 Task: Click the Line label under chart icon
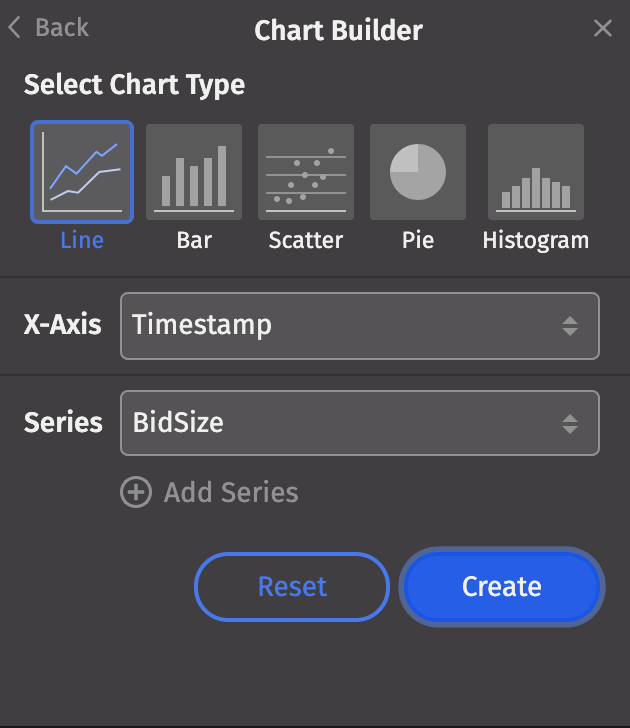click(x=82, y=240)
